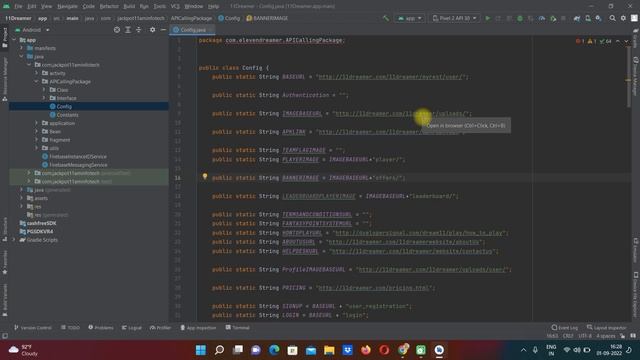Open the Device Manager toolbar icon
The width and height of the screenshot is (640, 360).
coord(588,18)
